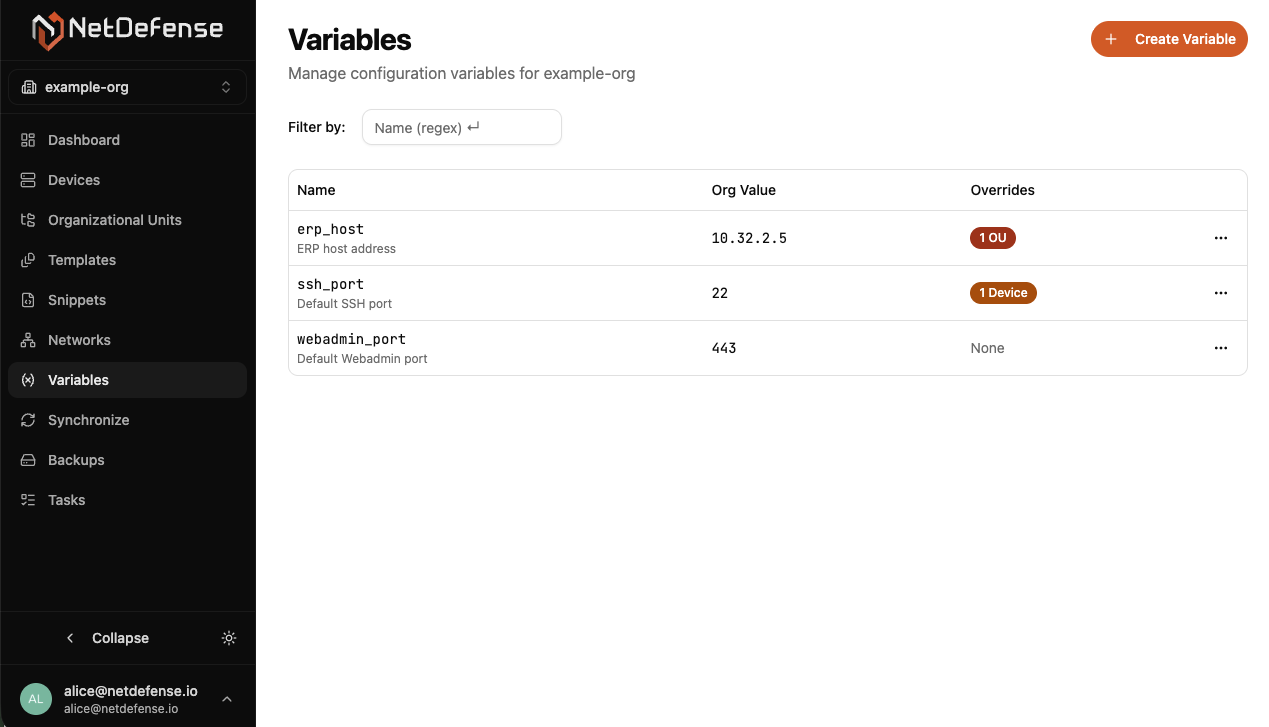Open the example-org organization switcher

click(x=127, y=87)
